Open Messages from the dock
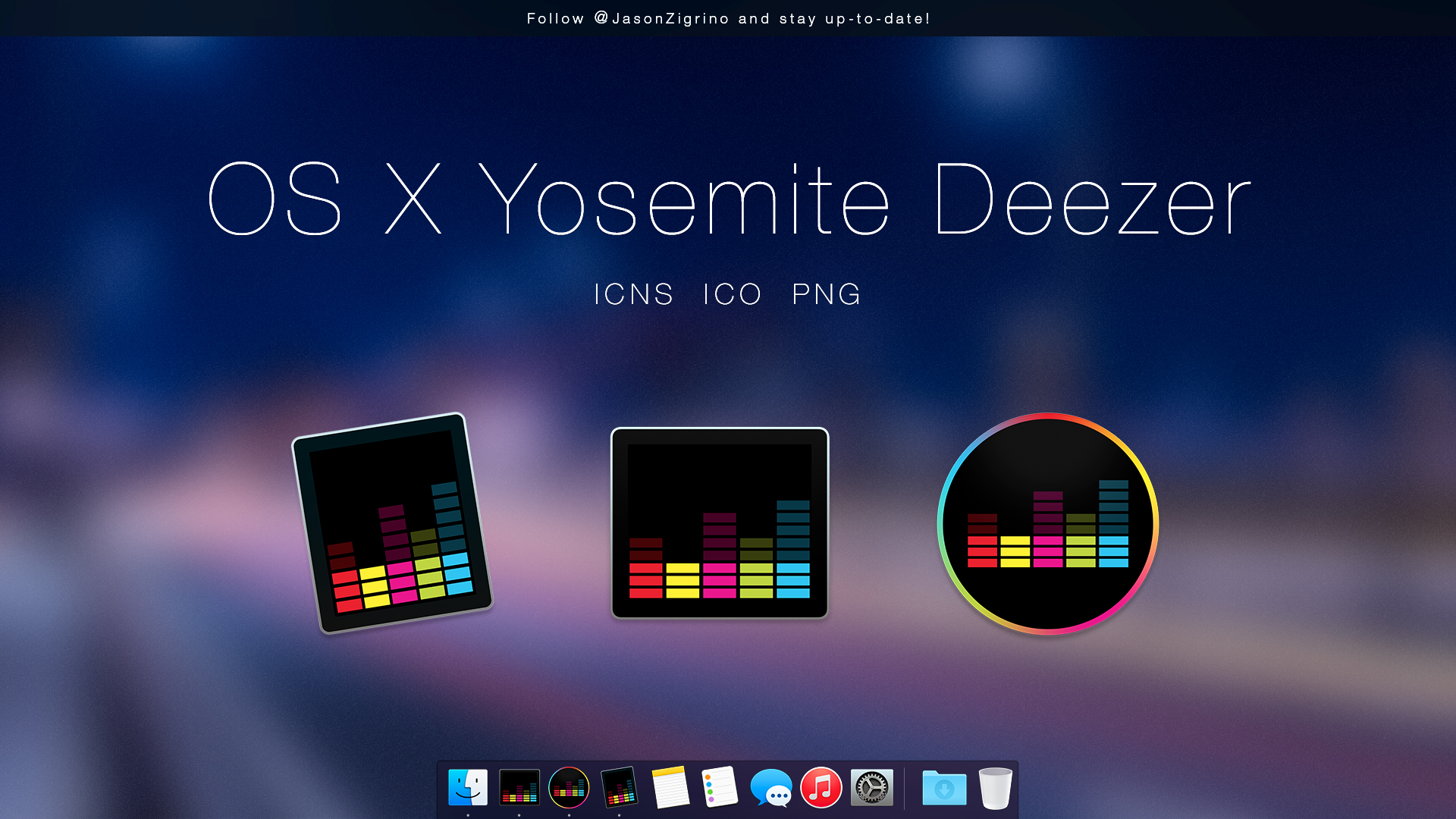The width and height of the screenshot is (1456, 819). (x=771, y=789)
